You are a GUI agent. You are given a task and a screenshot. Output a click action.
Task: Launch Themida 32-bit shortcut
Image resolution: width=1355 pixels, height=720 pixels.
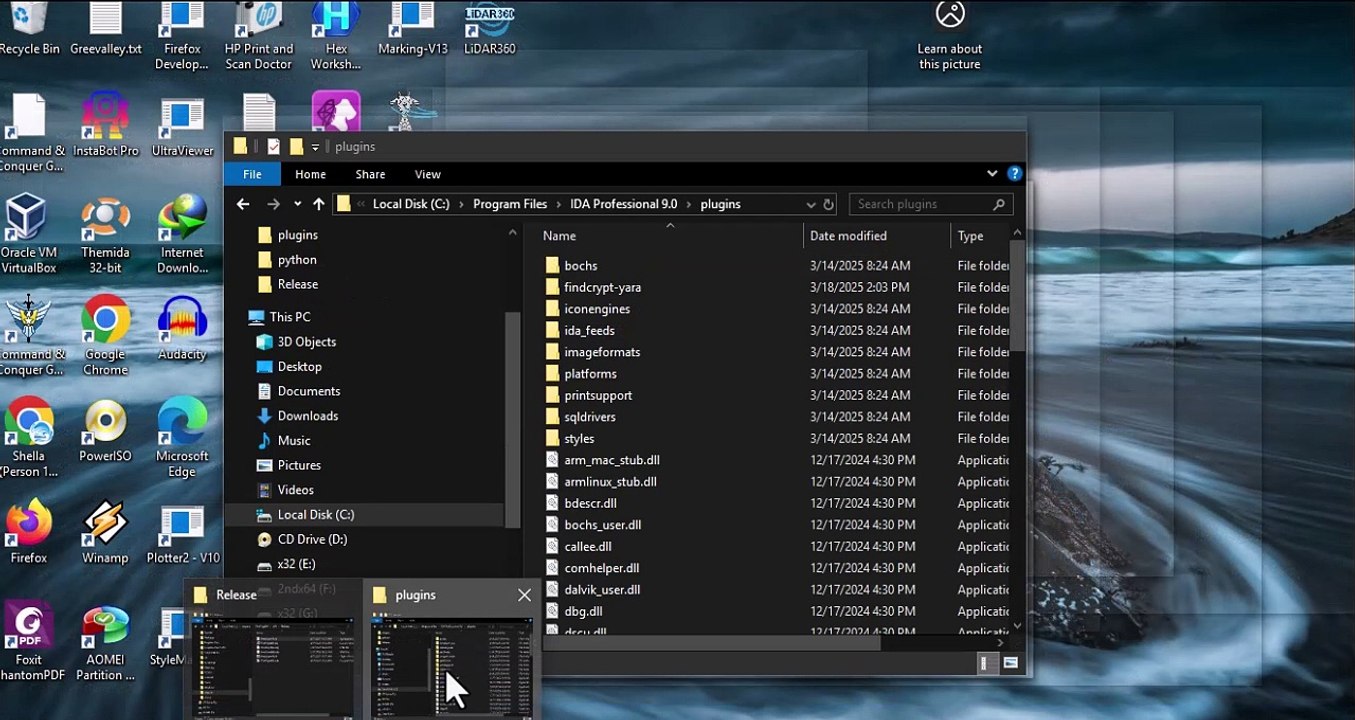[x=105, y=234]
